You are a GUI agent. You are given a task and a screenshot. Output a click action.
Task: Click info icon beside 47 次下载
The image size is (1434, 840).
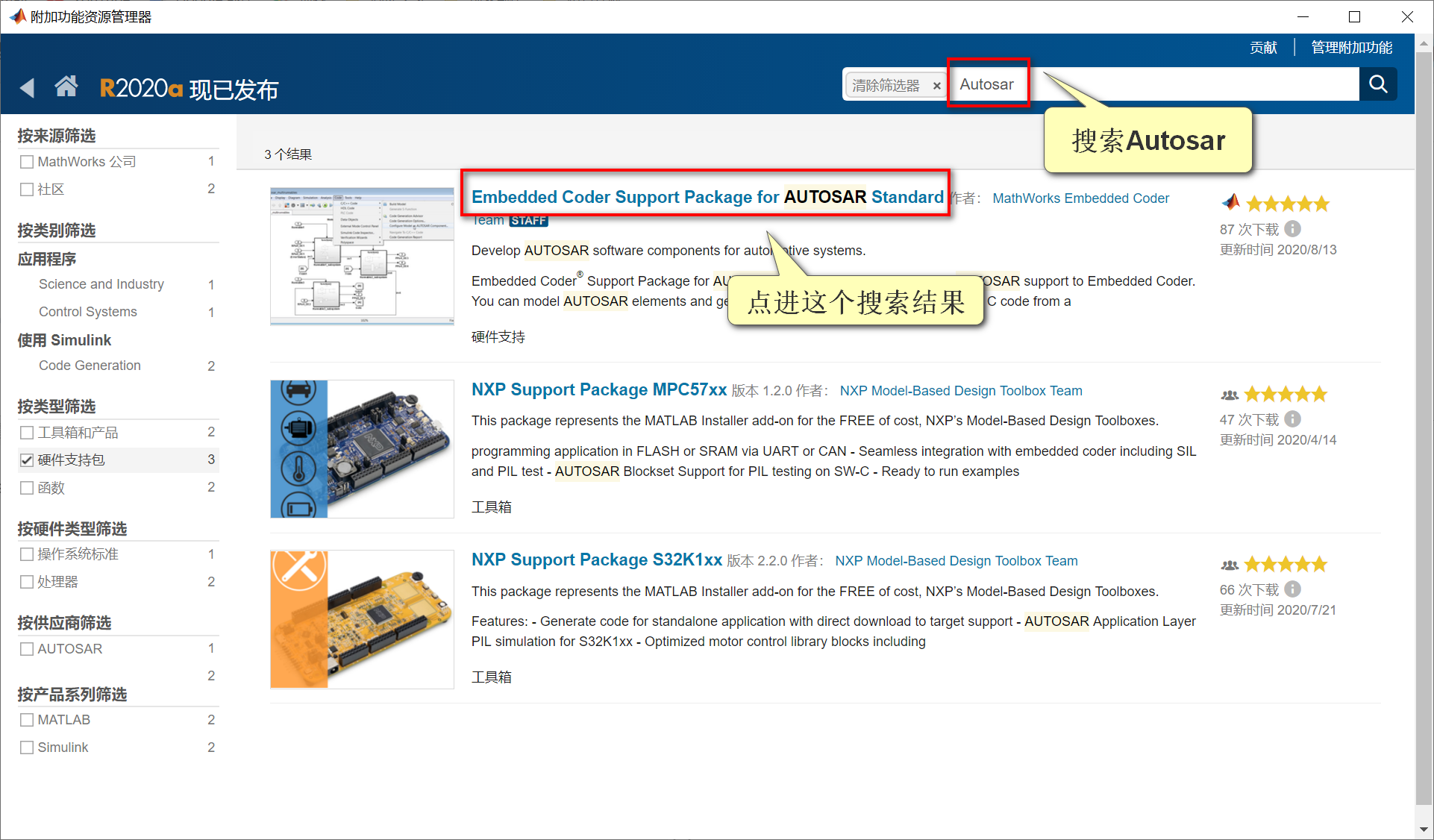coord(1293,419)
